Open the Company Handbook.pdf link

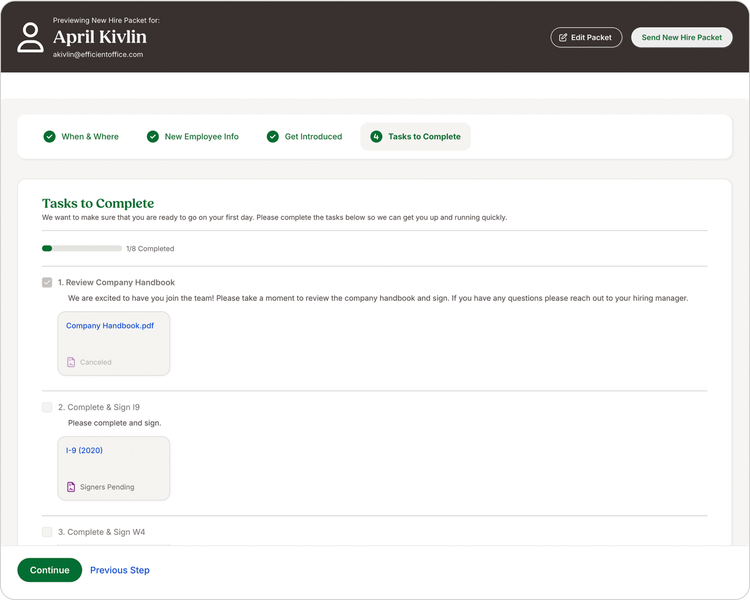(110, 326)
